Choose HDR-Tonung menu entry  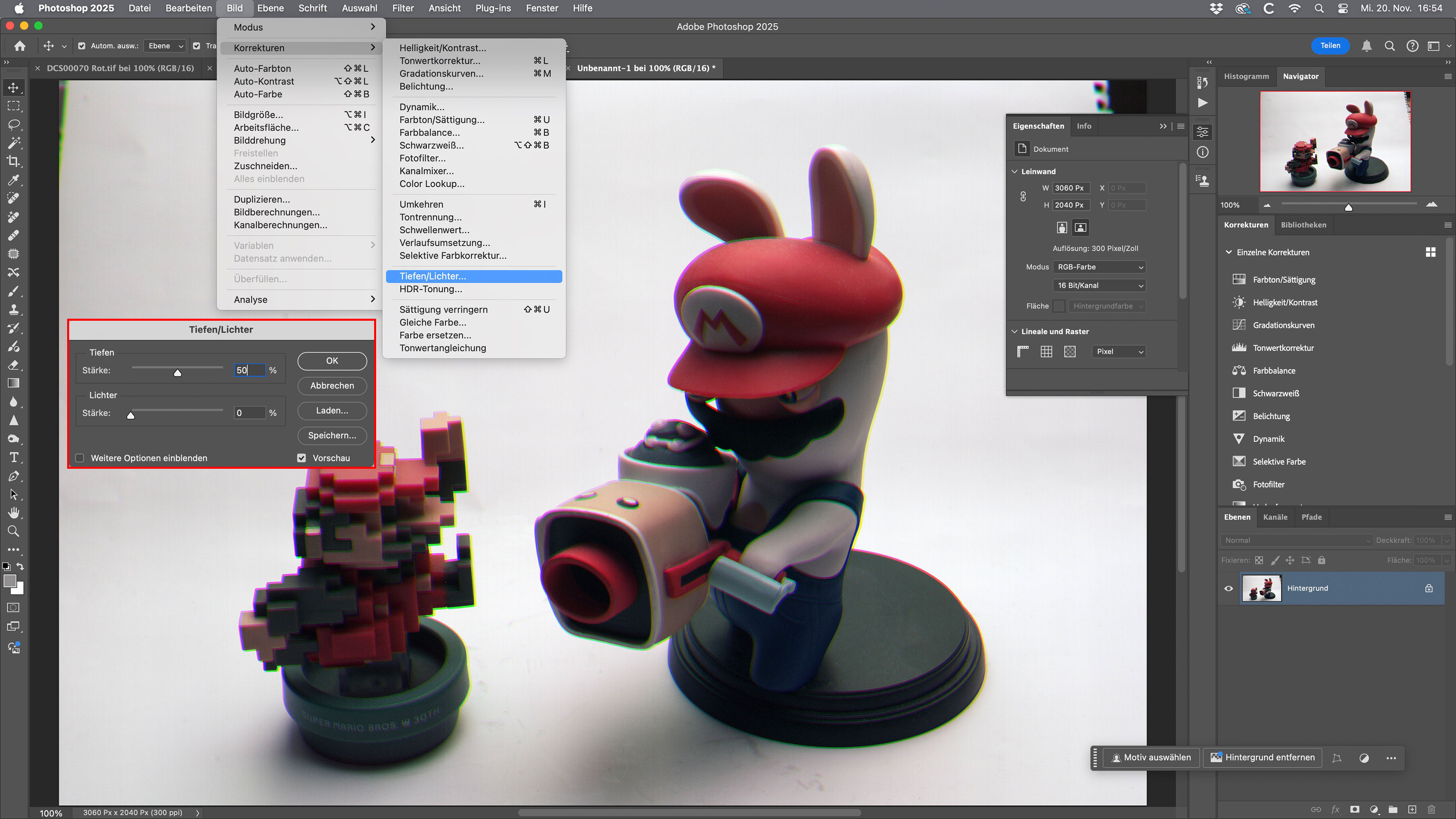pyautogui.click(x=474, y=289)
